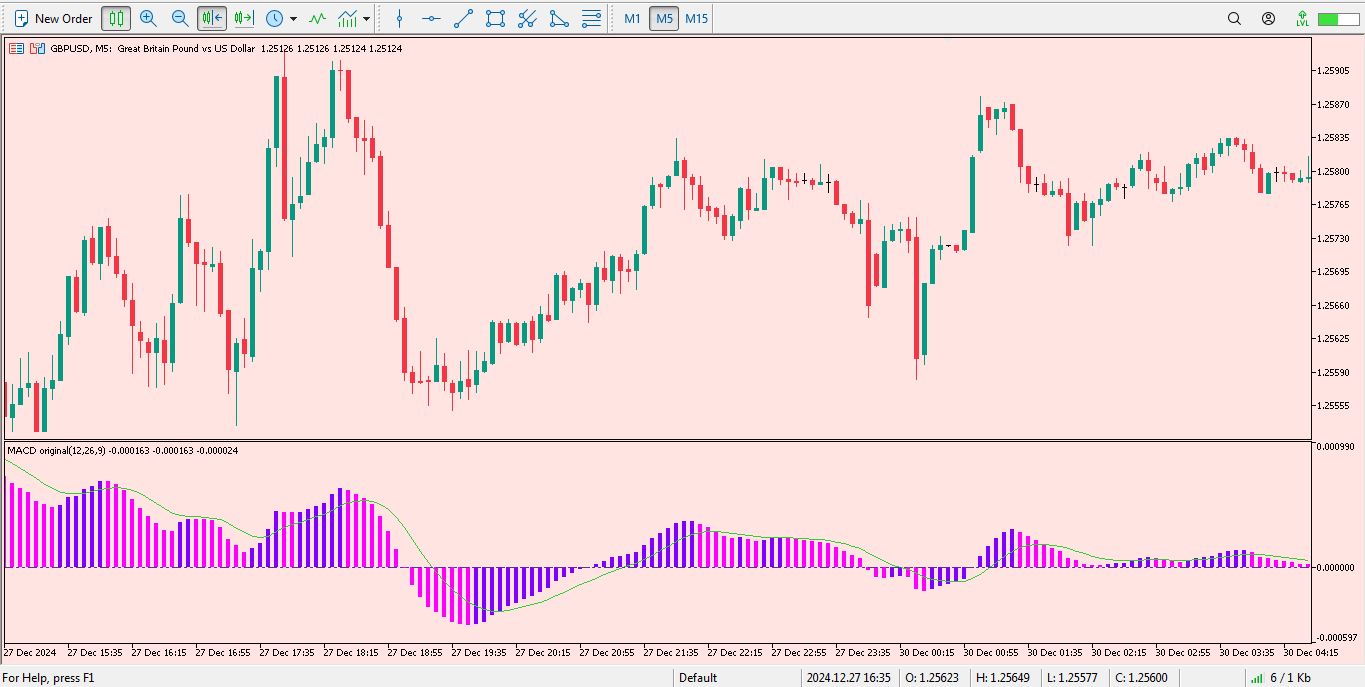Open the objects list icon
The image size is (1365, 687).
coord(592,18)
